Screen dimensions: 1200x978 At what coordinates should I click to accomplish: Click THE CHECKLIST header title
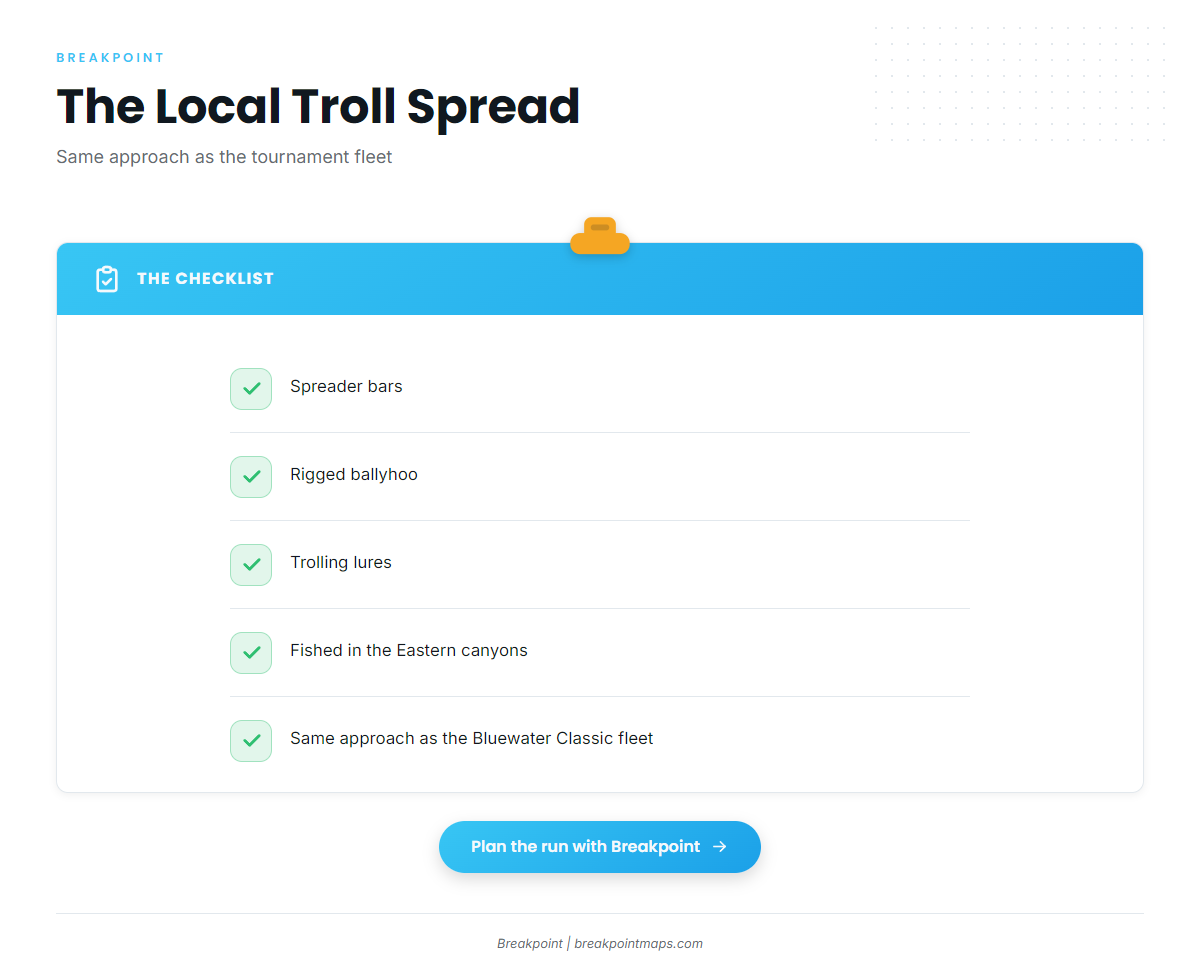[x=205, y=279]
